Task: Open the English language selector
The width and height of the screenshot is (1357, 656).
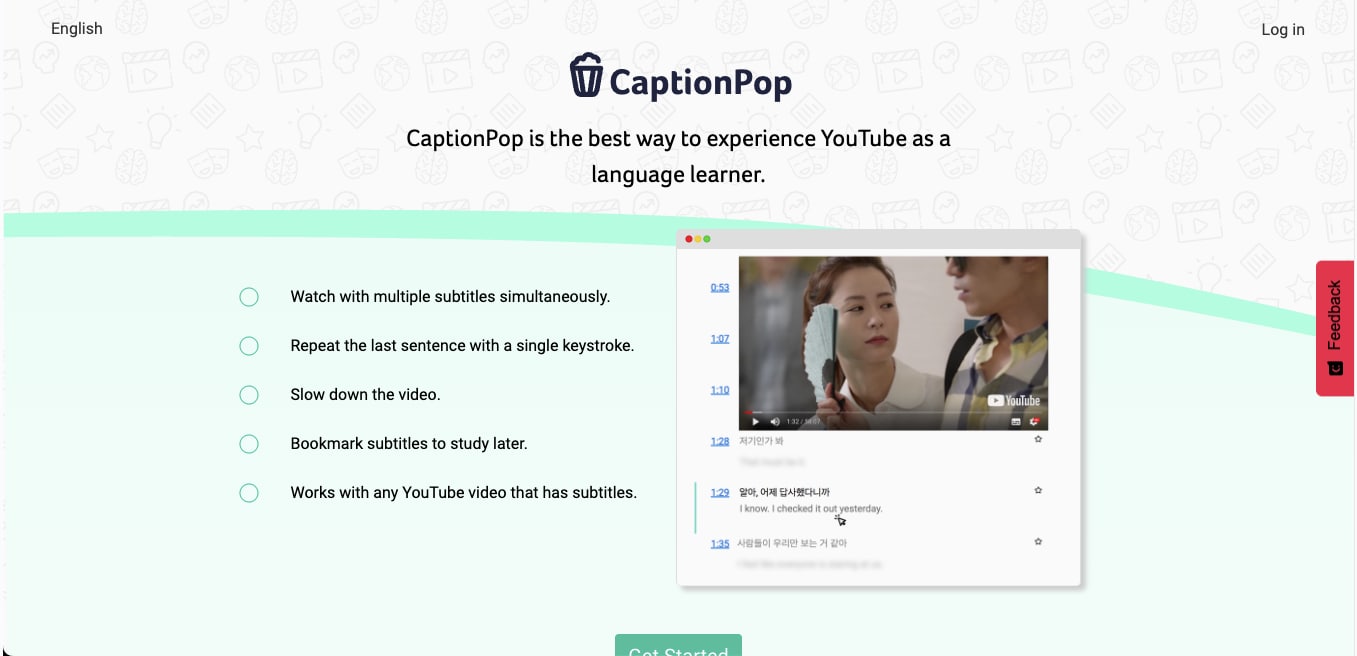Action: pos(77,28)
